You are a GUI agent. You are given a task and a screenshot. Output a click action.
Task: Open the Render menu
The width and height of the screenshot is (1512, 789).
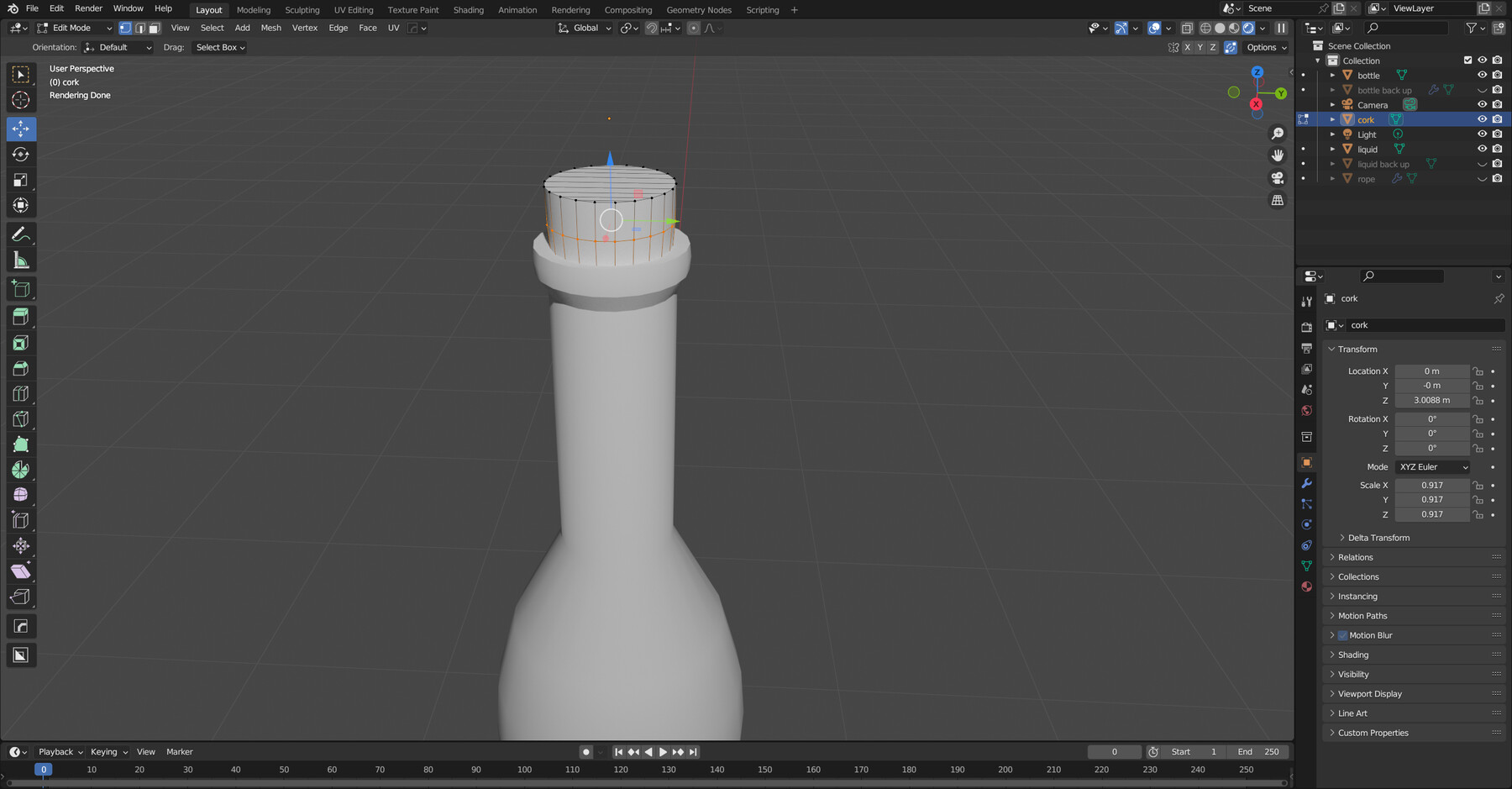tap(88, 8)
